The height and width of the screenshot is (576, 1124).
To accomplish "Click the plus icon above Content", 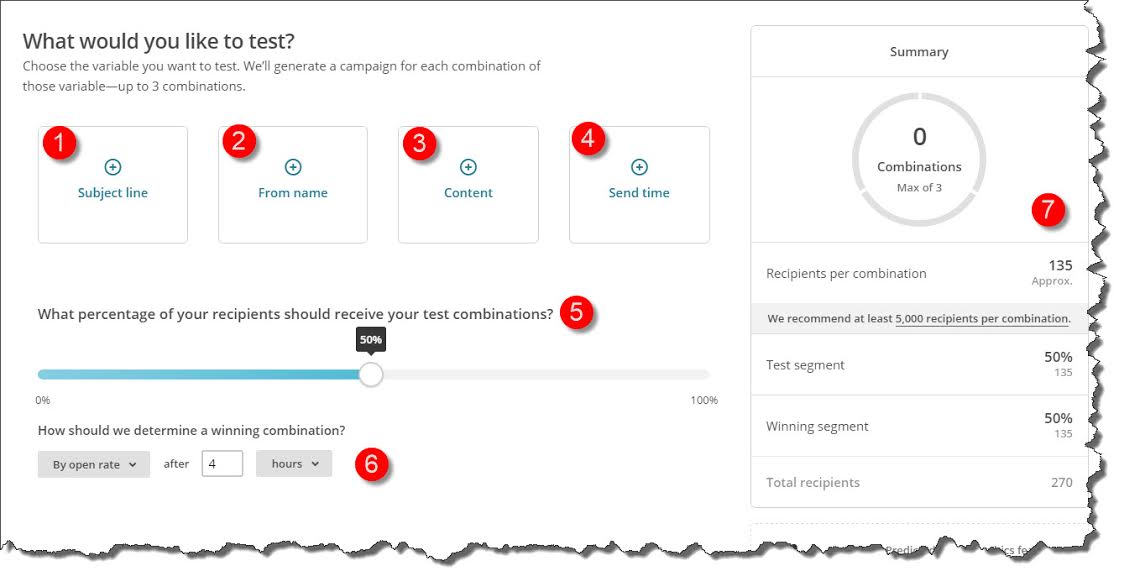I will coord(468,167).
